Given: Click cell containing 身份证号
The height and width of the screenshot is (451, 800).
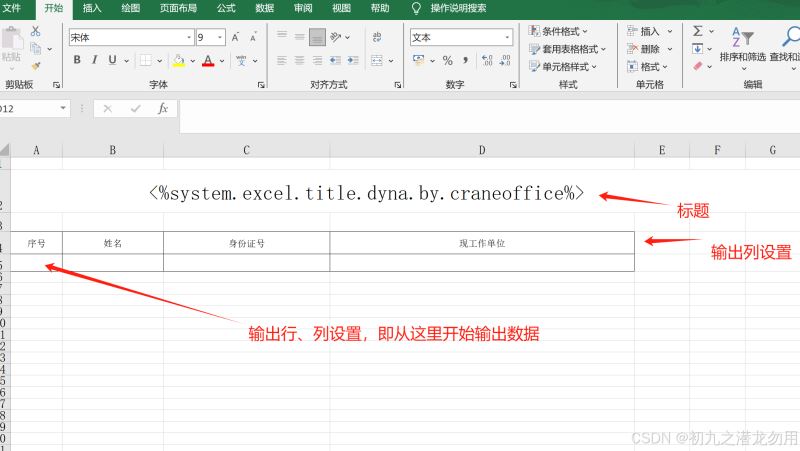Looking at the screenshot, I should click(x=246, y=243).
